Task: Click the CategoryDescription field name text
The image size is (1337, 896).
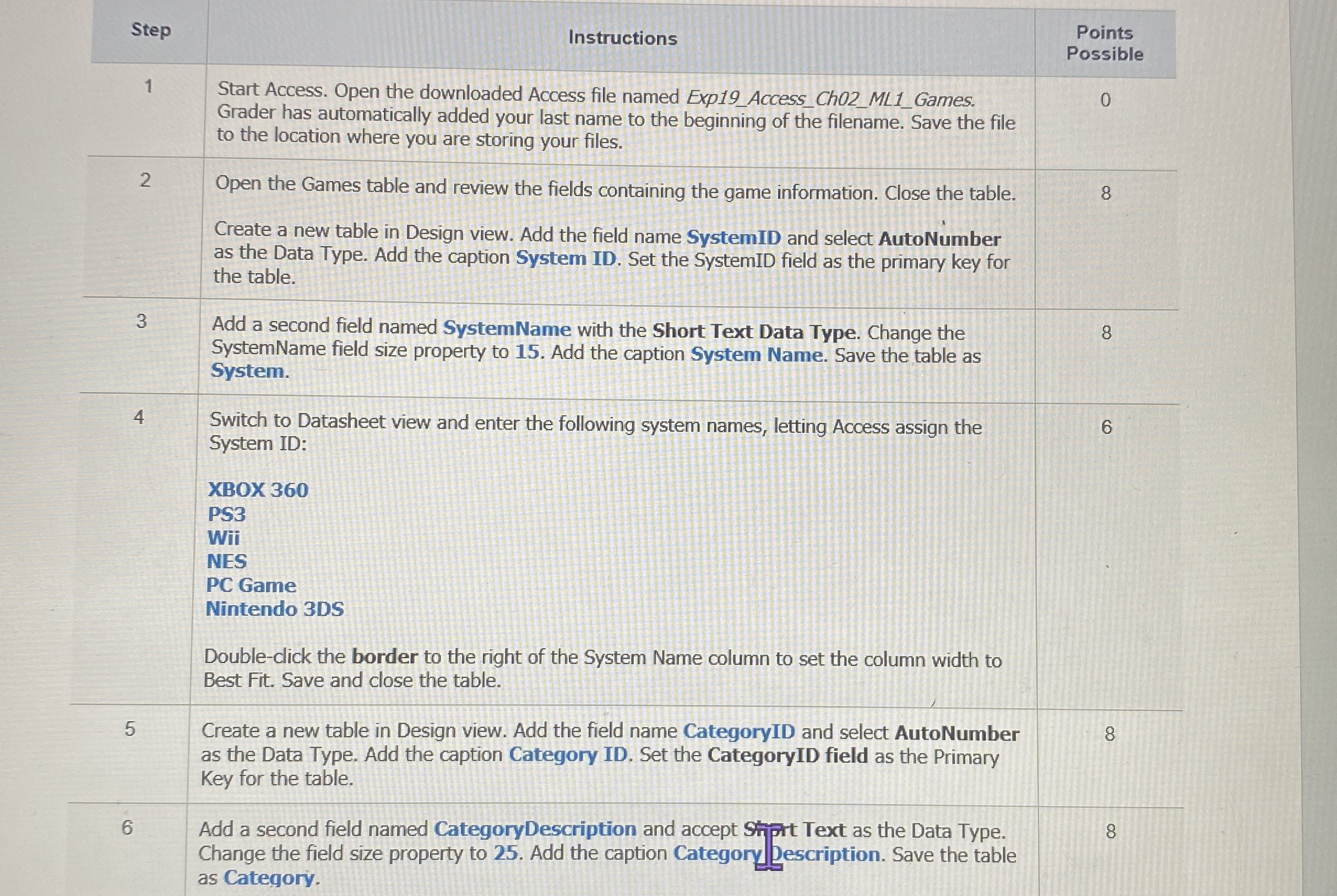Action: [535, 829]
